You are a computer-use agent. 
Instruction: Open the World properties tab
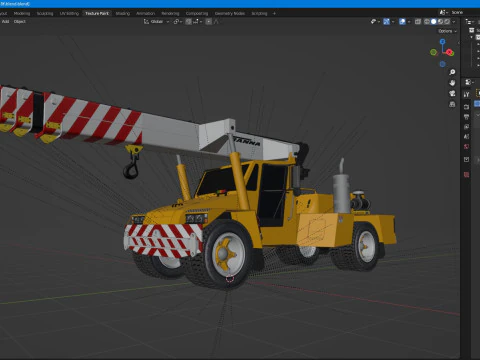(x=466, y=146)
